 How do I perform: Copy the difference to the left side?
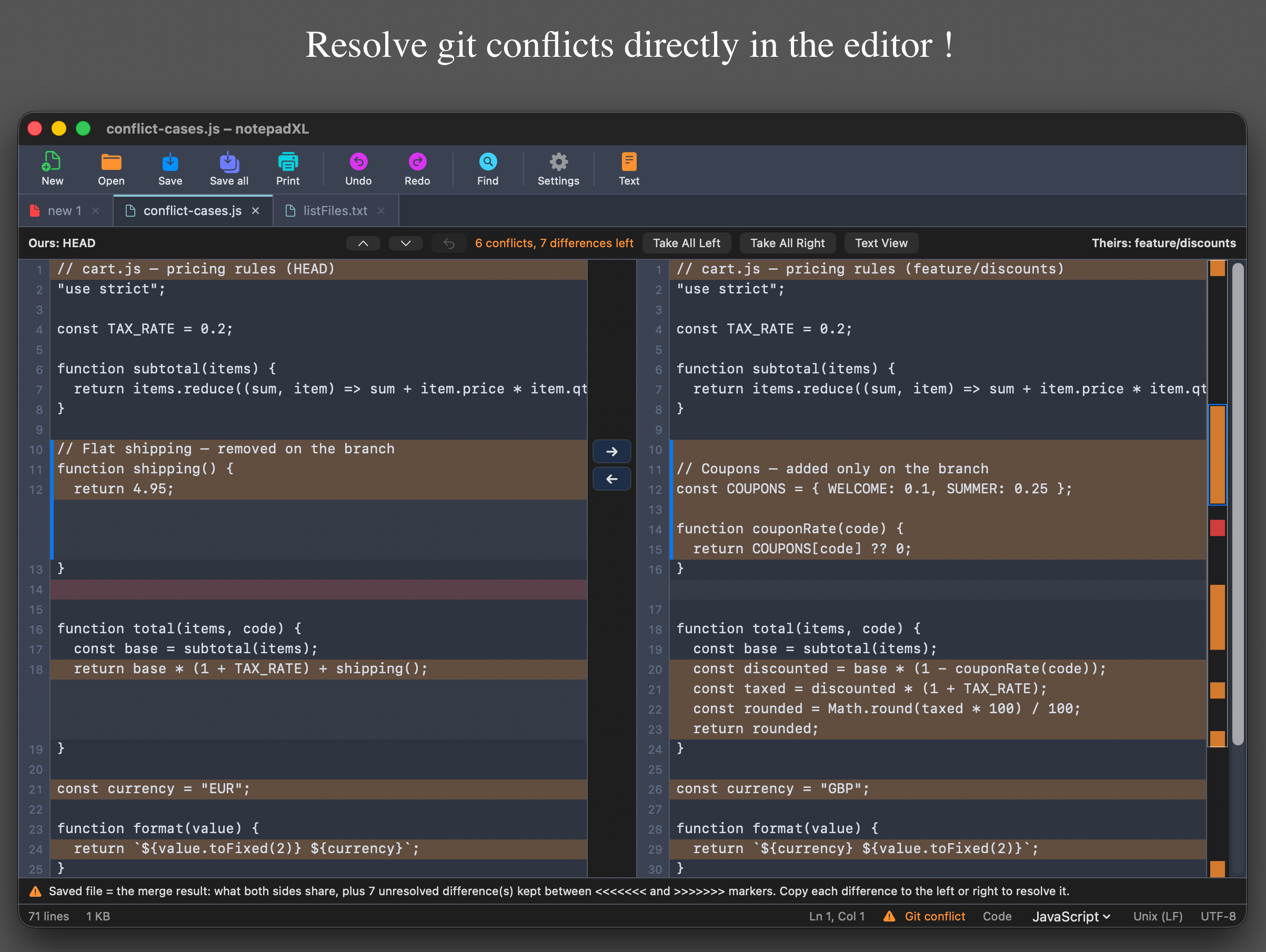pyautogui.click(x=612, y=479)
